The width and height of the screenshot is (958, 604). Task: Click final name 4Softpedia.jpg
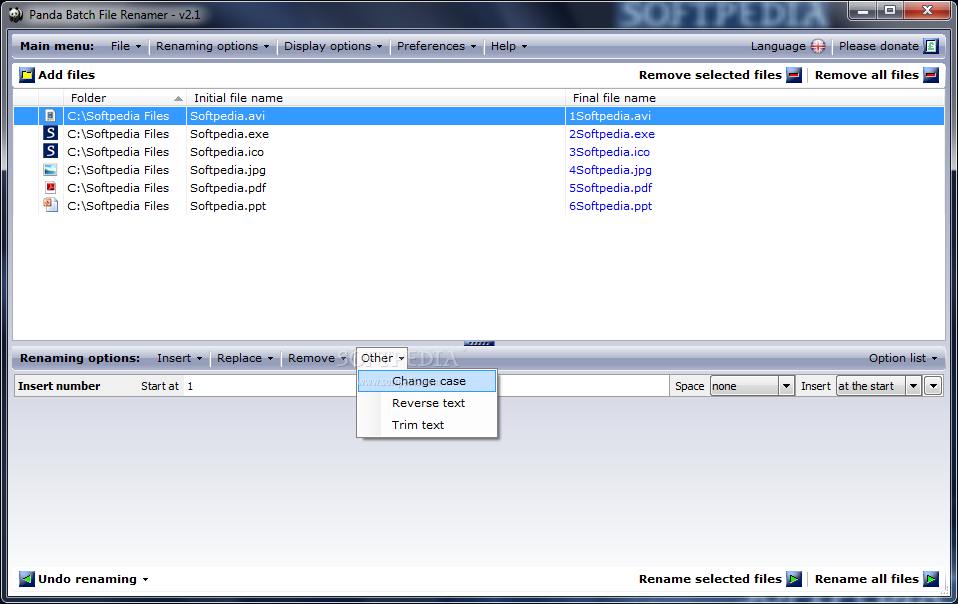[610, 170]
